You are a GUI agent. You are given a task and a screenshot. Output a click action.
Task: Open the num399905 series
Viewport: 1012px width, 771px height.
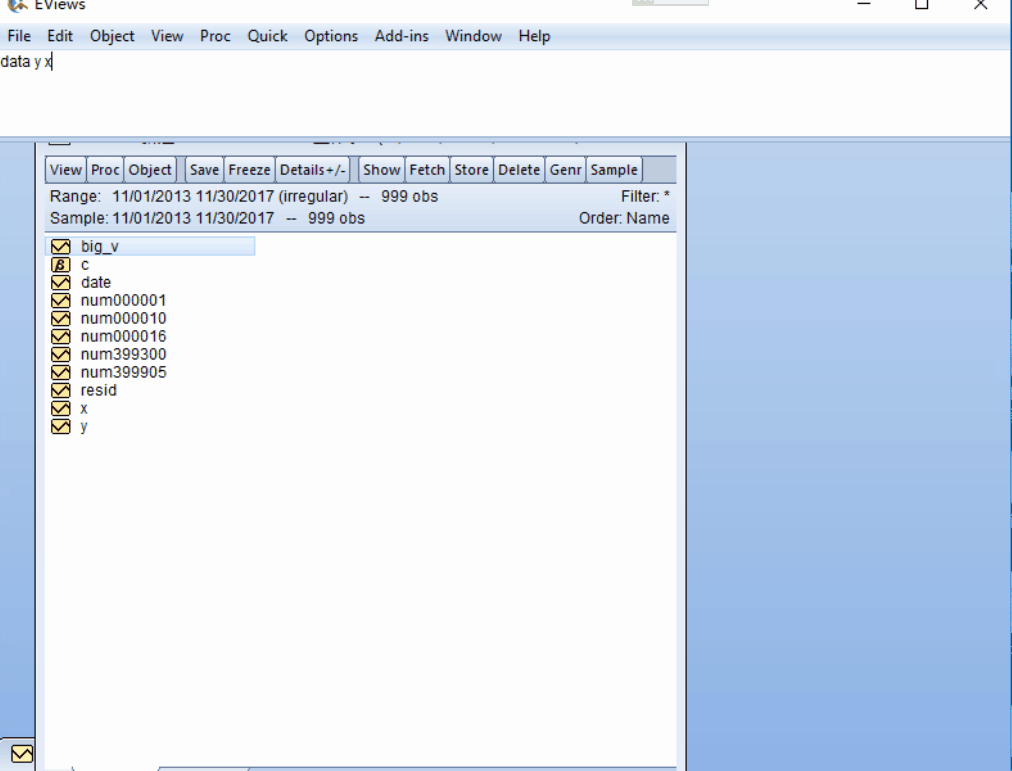click(122, 372)
